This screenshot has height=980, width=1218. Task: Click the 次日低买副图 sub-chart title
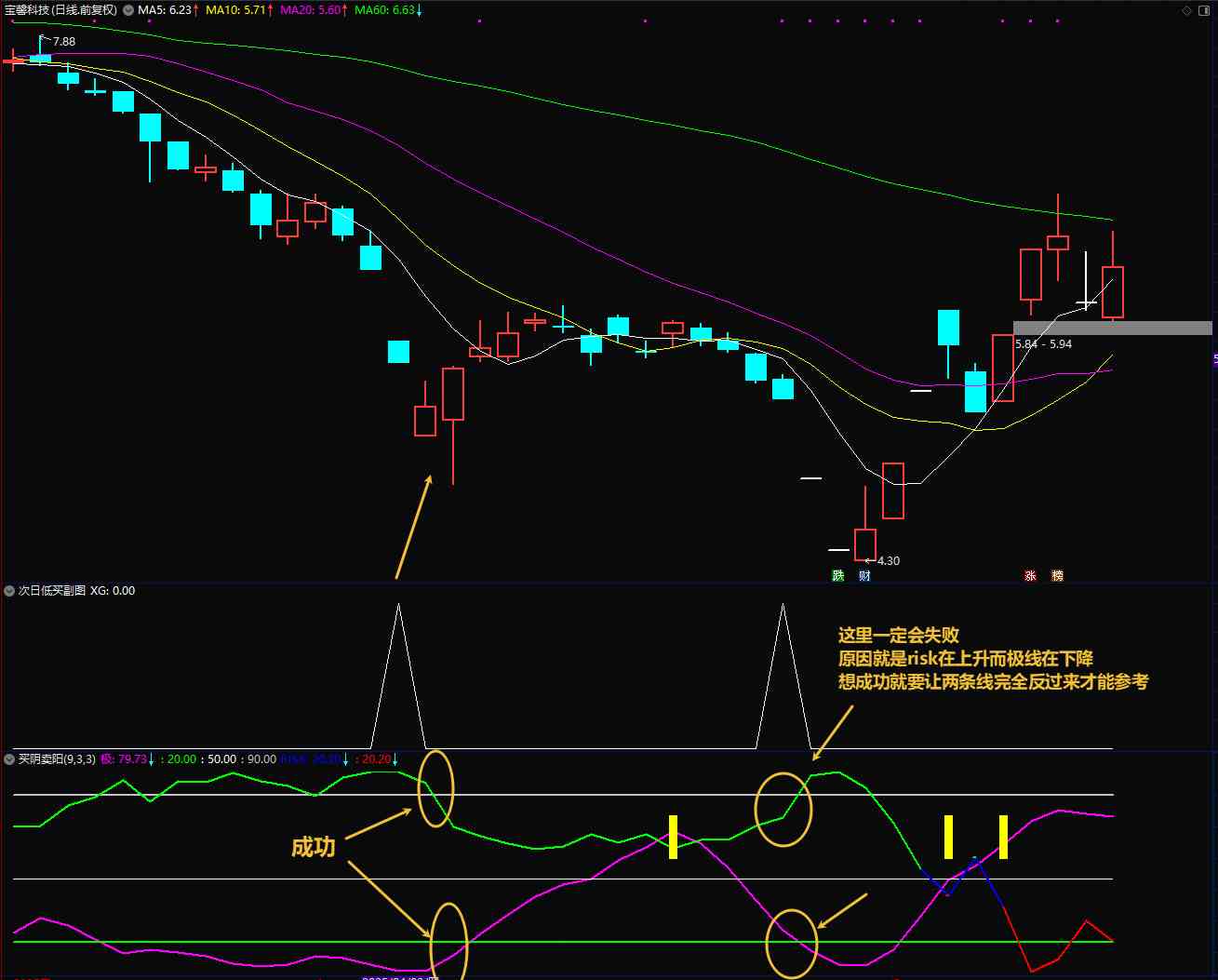pos(52,591)
